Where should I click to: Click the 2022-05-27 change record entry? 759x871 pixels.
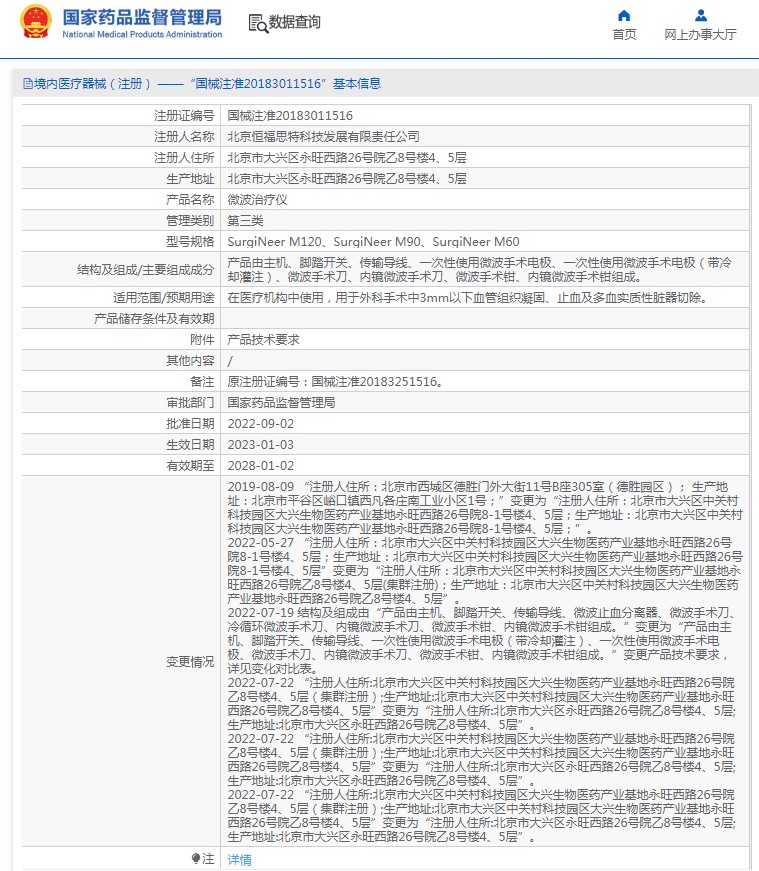click(485, 570)
